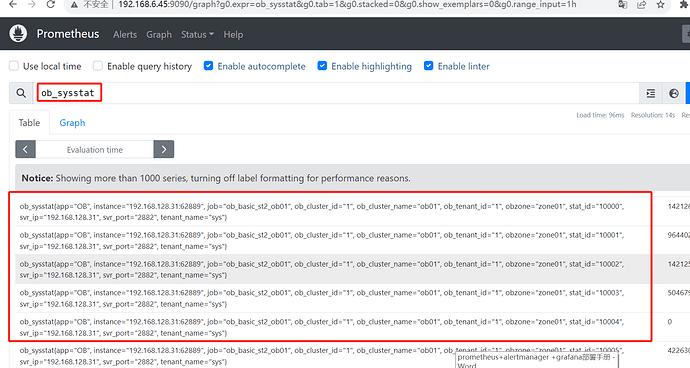
Task: Click the browser share icon
Action: point(642,4)
